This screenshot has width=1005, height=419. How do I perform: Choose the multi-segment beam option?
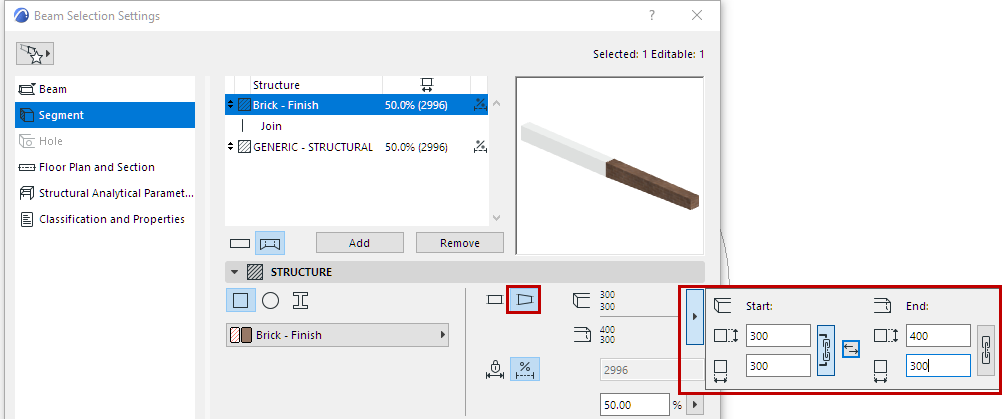pyautogui.click(x=270, y=243)
